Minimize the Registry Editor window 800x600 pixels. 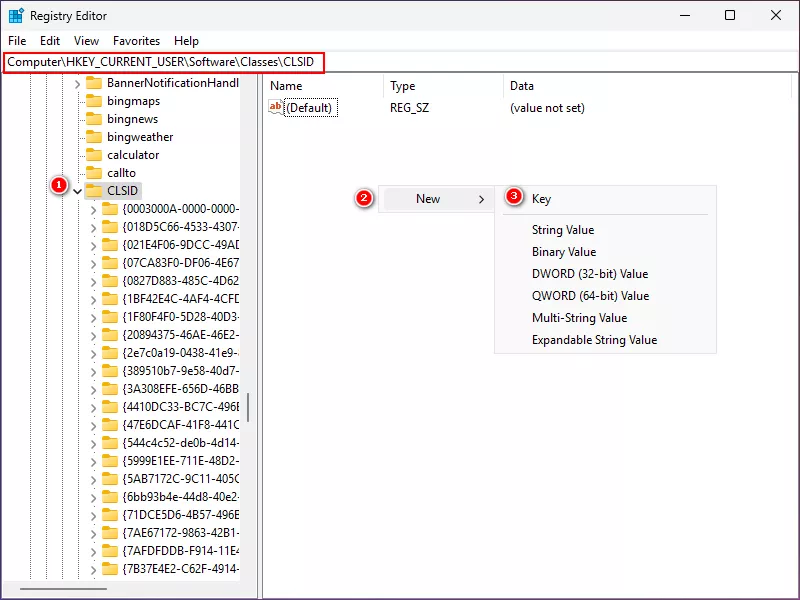coord(685,15)
